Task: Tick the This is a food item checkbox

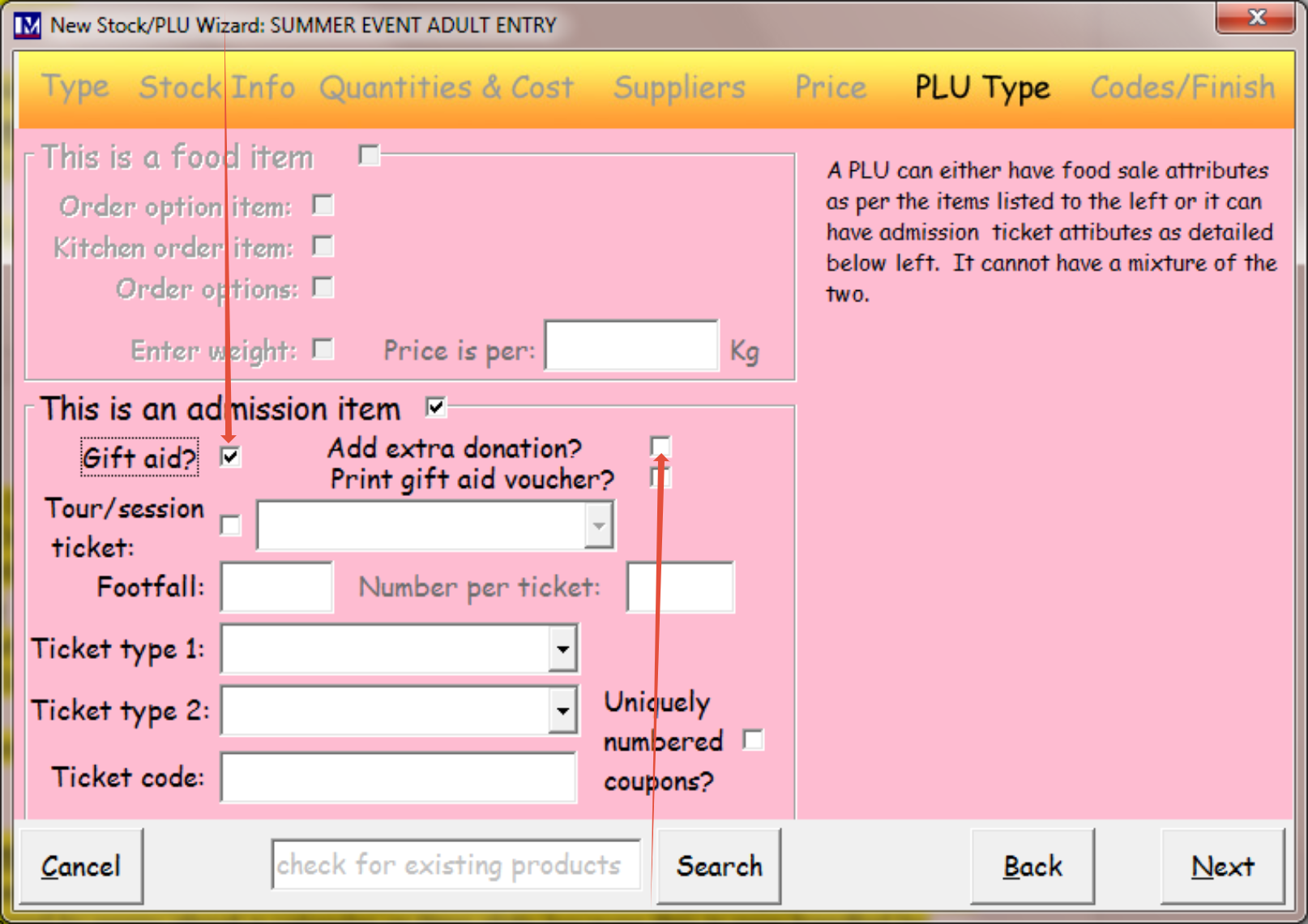Action: point(370,155)
